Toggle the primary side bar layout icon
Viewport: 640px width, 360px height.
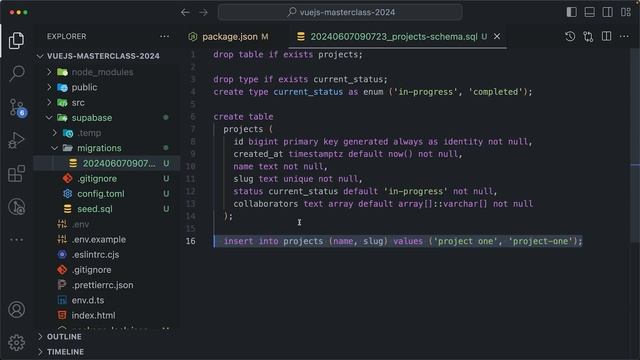571,12
